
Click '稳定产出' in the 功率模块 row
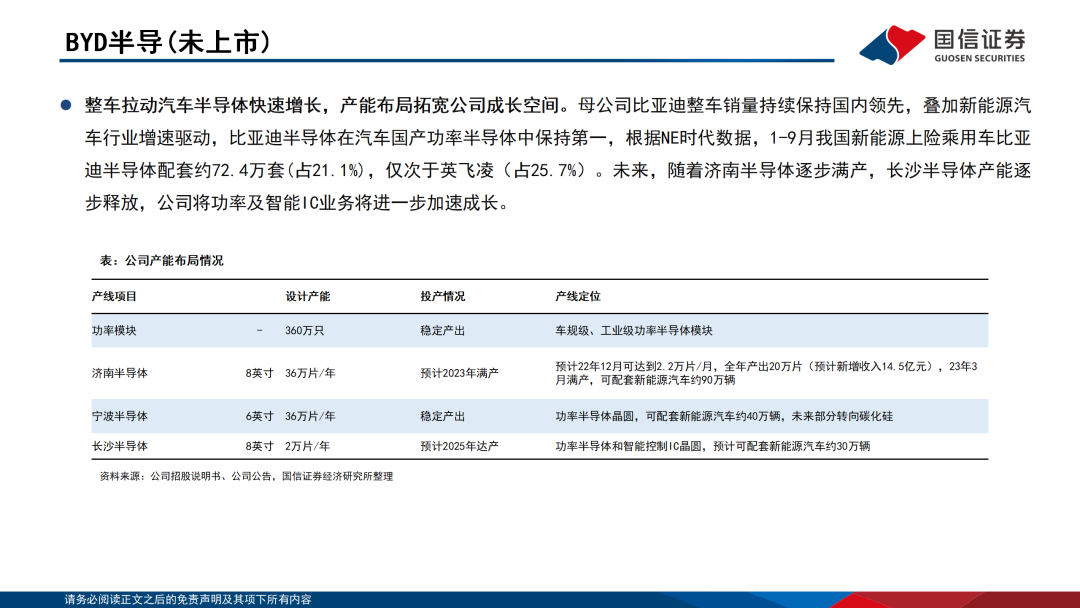443,331
